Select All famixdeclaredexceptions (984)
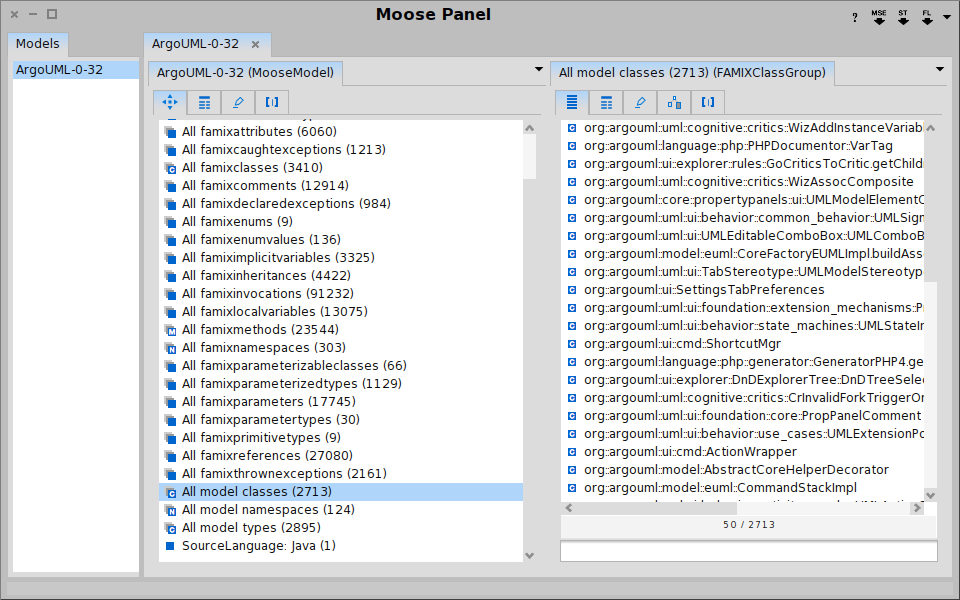Screen dimensions: 960x600 (x=341, y=204)
